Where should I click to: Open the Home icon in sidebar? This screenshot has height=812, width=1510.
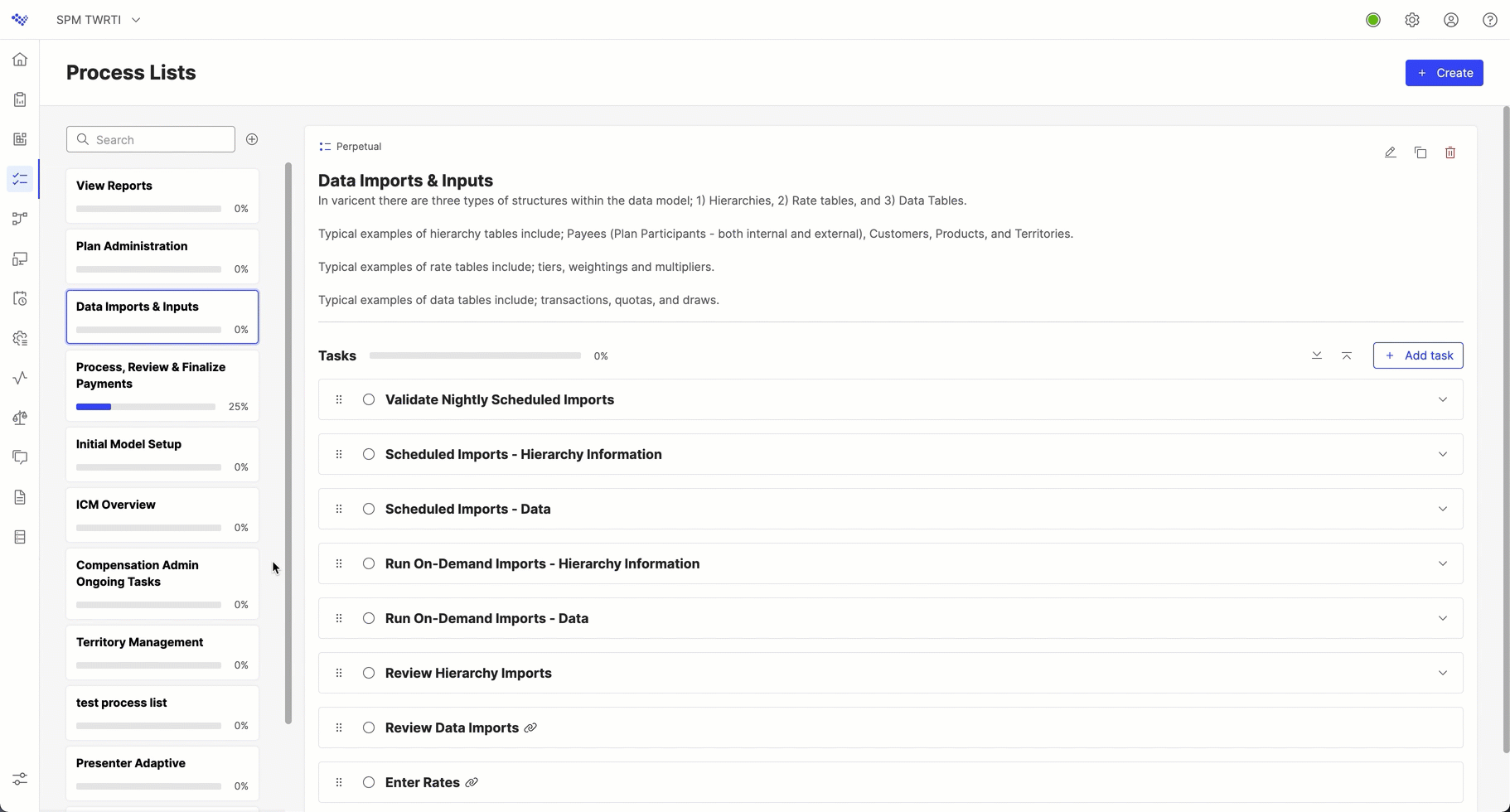coord(20,59)
